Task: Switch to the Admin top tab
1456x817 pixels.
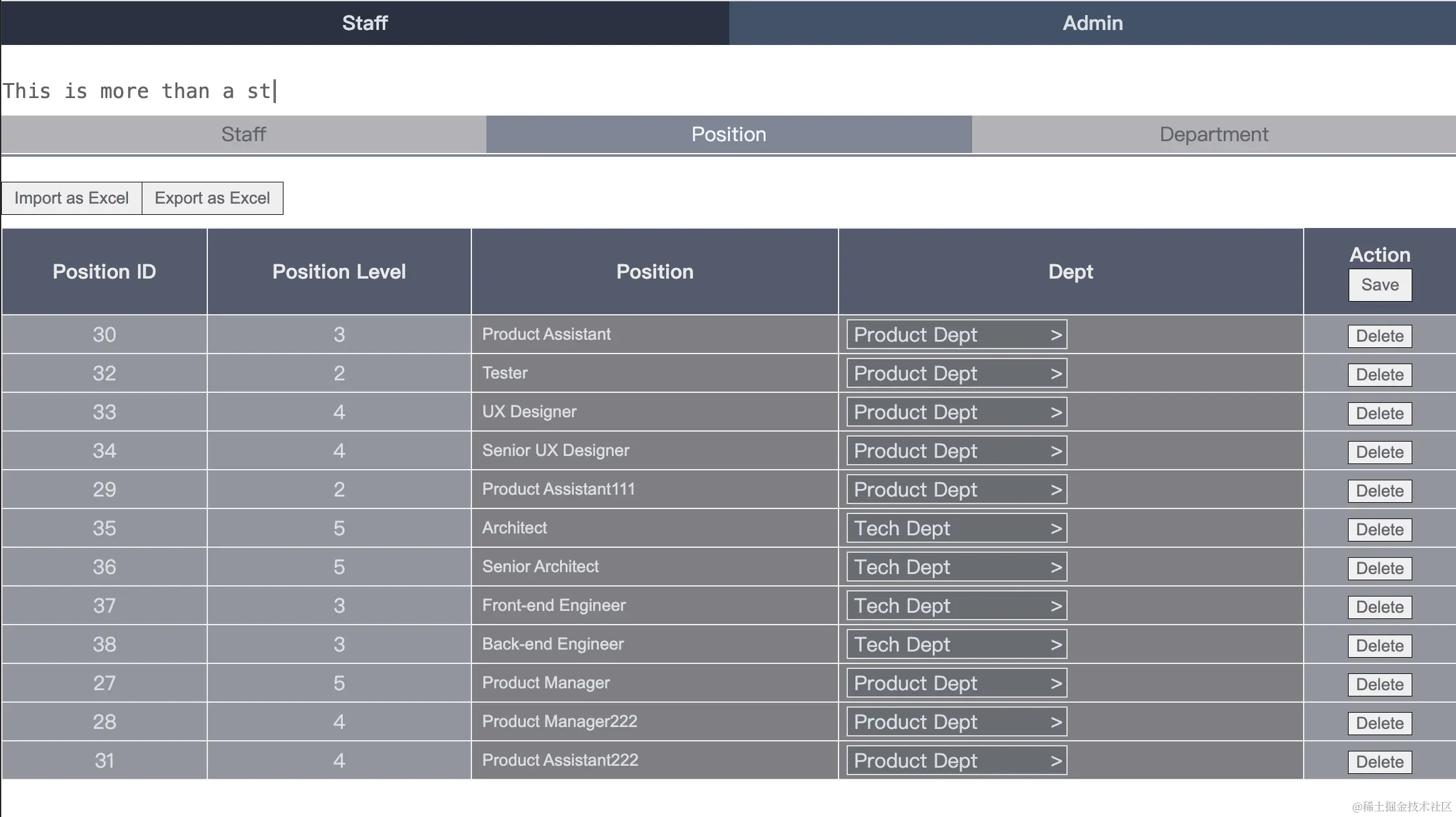Action: point(1092,23)
